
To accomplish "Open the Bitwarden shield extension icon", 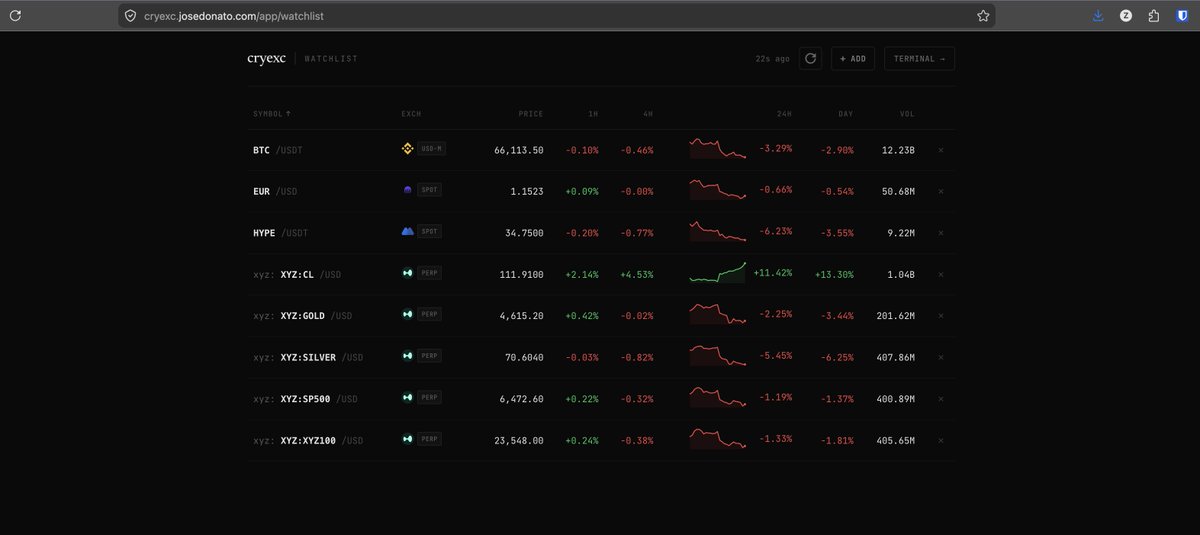I will (x=1182, y=16).
